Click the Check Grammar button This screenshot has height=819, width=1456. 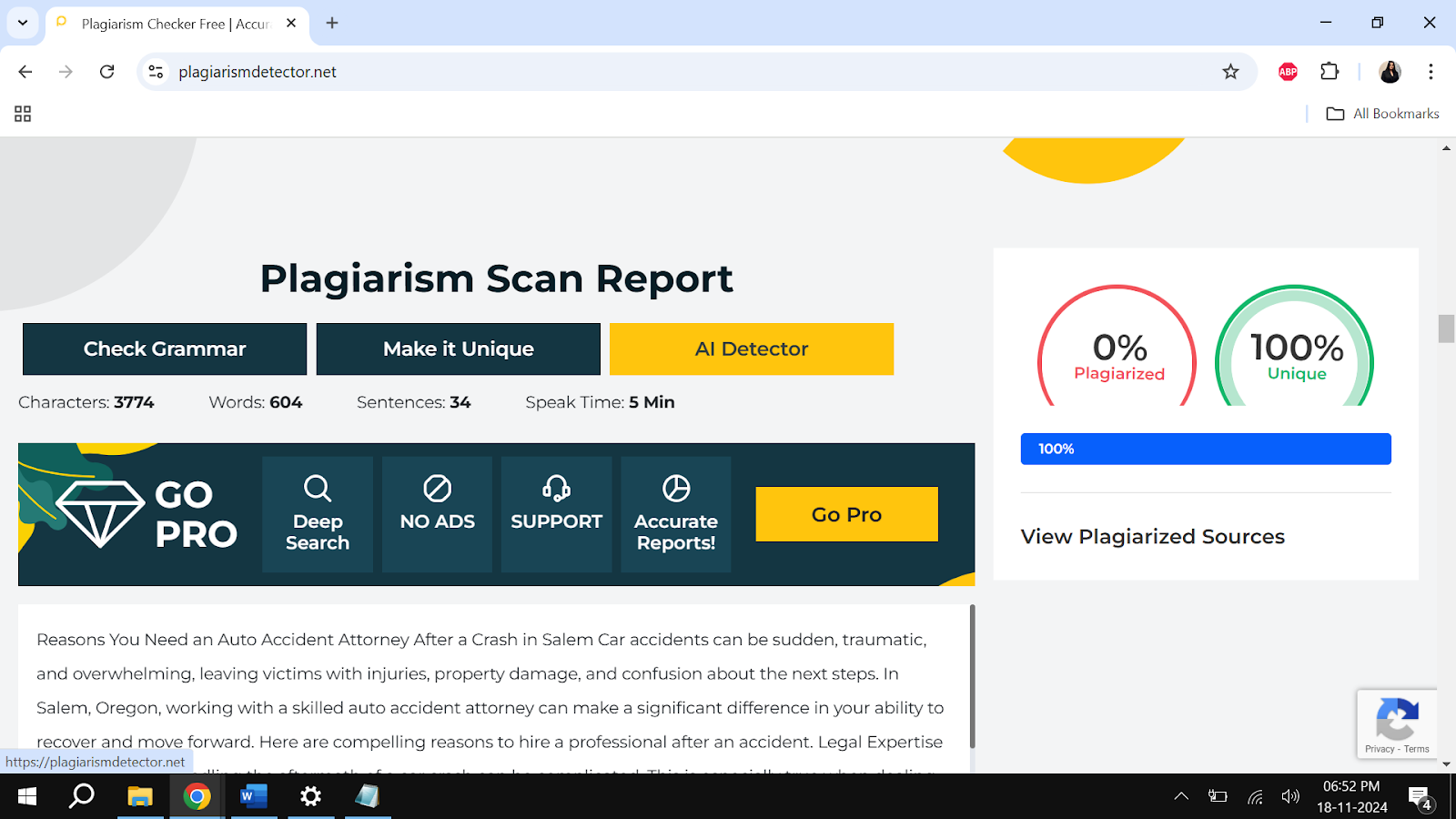[x=165, y=349]
